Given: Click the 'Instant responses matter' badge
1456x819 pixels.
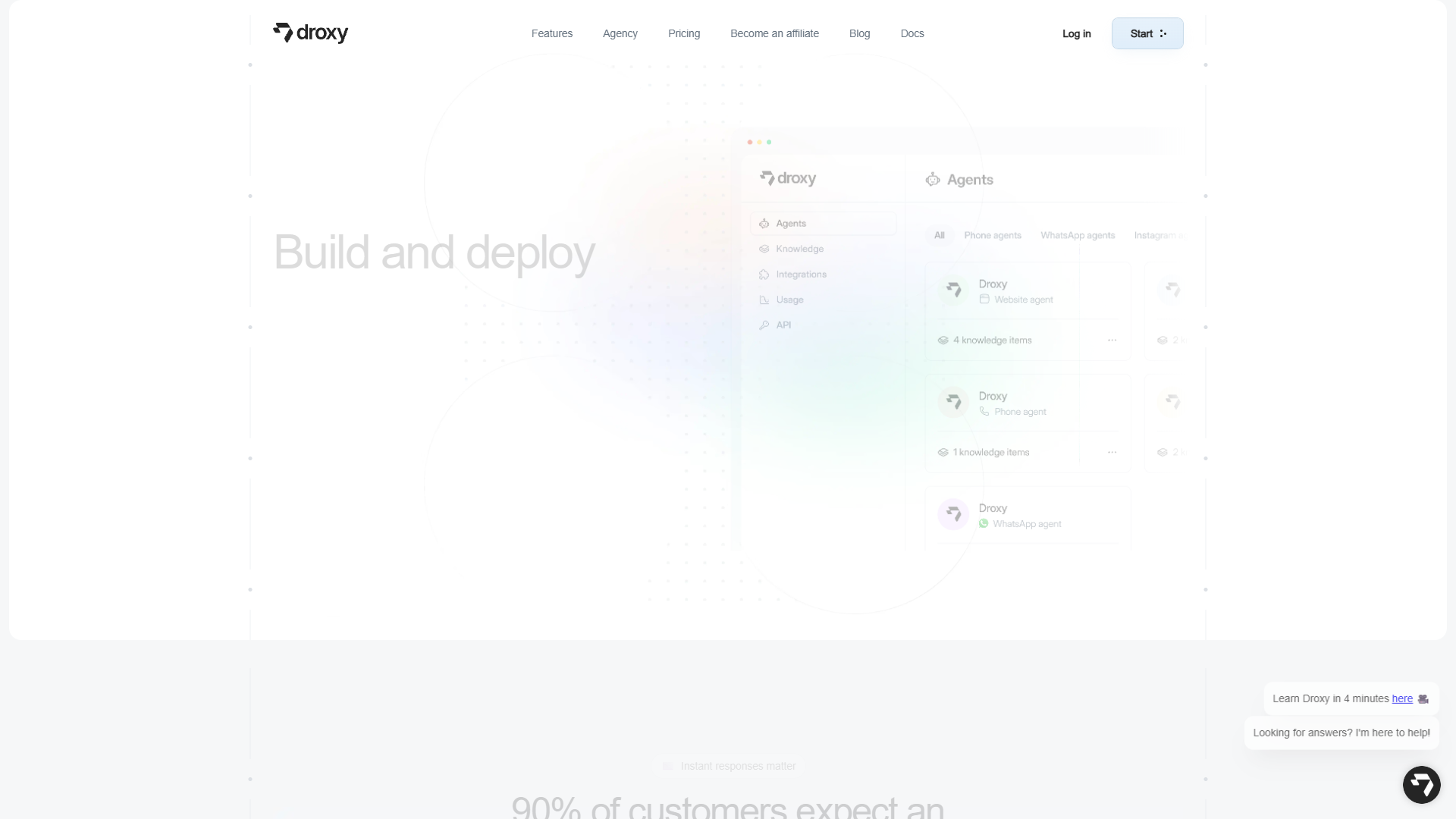Looking at the screenshot, I should click(x=729, y=766).
